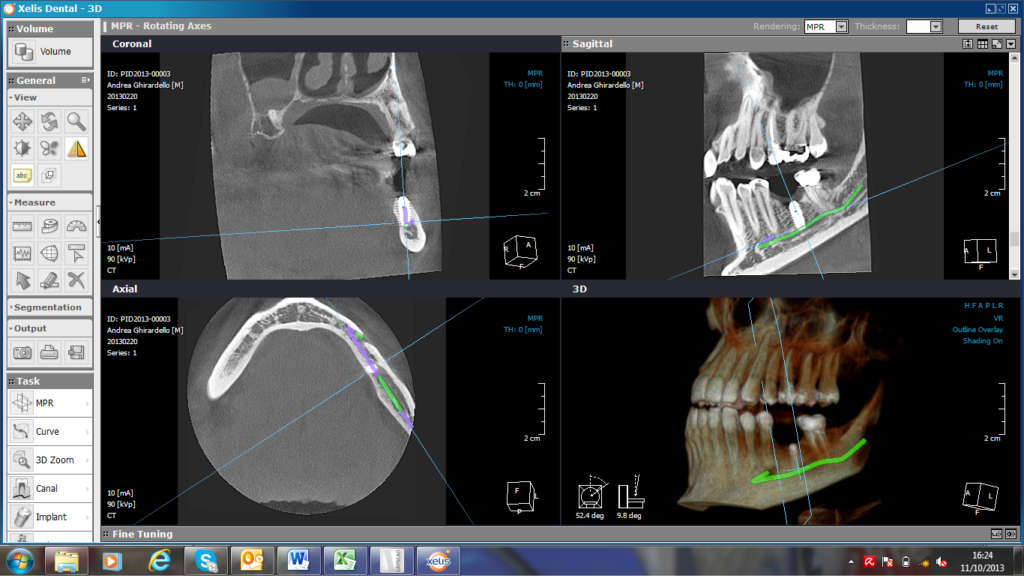Collapse the Measure section
Screen dimensions: 1024x581
[12, 203]
